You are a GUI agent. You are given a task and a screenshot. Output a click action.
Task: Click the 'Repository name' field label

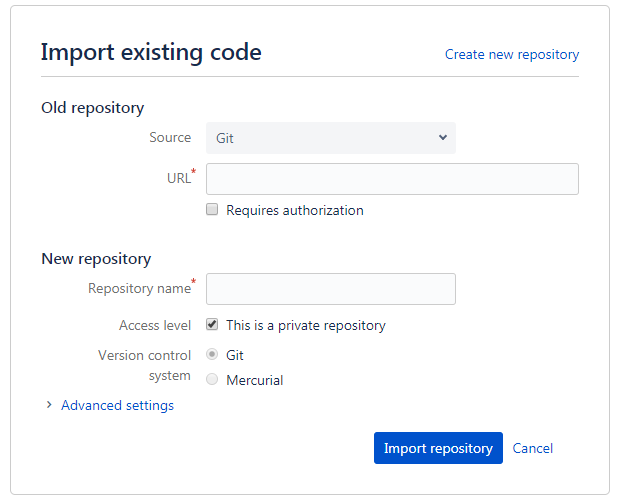click(139, 288)
